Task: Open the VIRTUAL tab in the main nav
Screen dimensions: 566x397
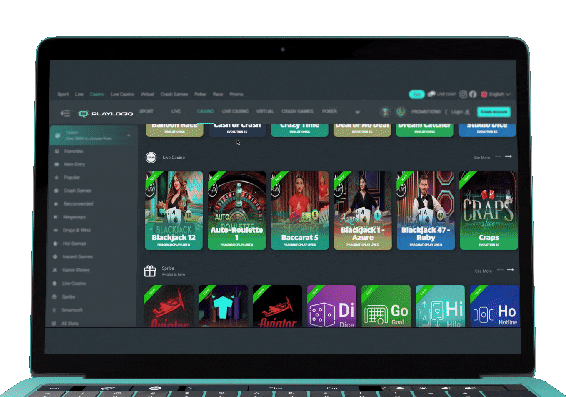Action: pos(265,111)
